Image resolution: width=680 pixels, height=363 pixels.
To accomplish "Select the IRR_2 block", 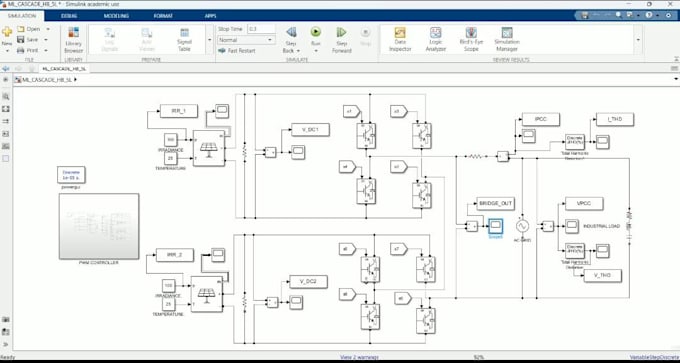I will pyautogui.click(x=174, y=255).
